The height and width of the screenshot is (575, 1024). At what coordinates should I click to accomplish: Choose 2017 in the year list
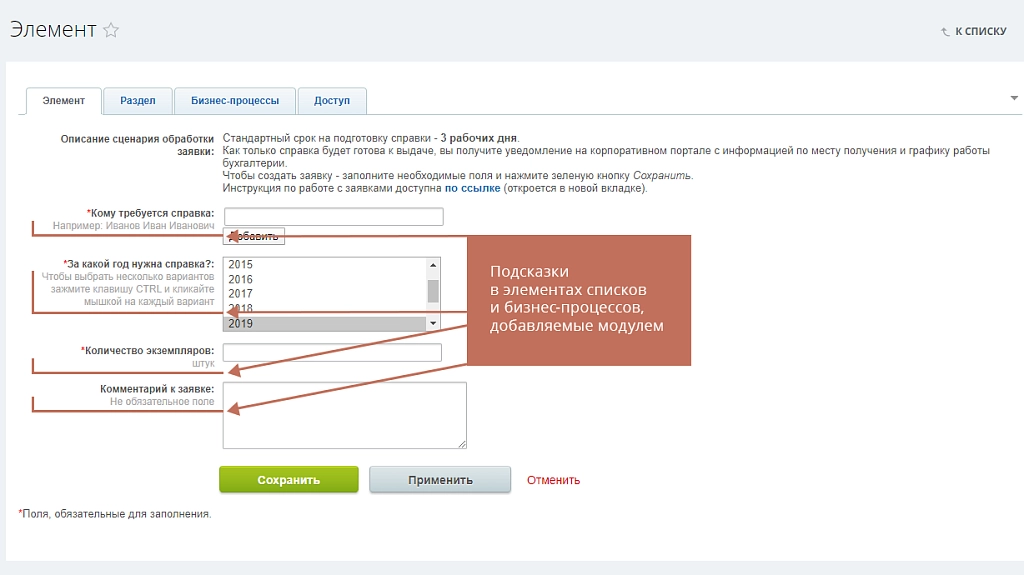[x=325, y=294]
